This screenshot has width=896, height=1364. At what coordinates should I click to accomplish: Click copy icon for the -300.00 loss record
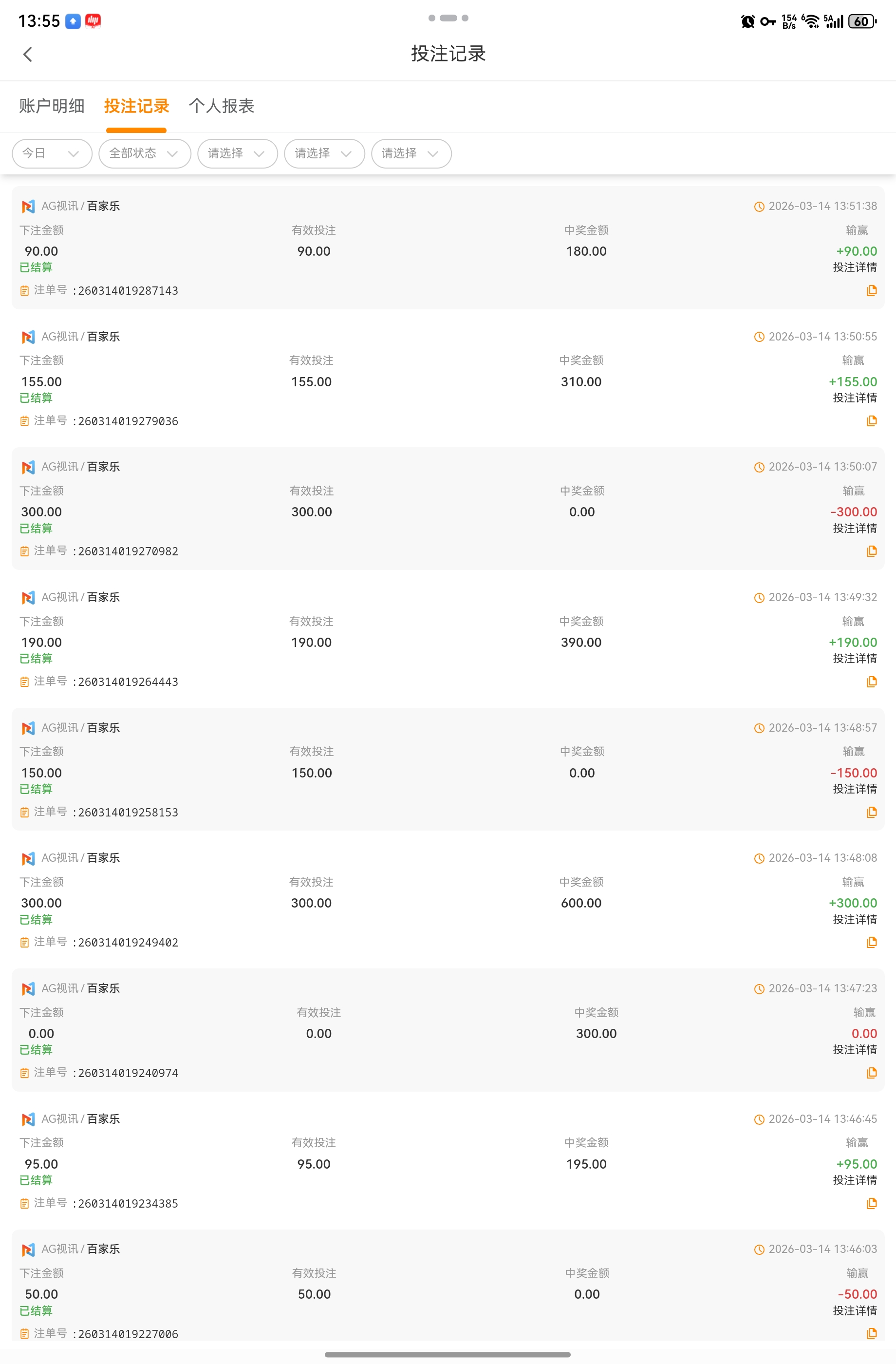tap(871, 551)
